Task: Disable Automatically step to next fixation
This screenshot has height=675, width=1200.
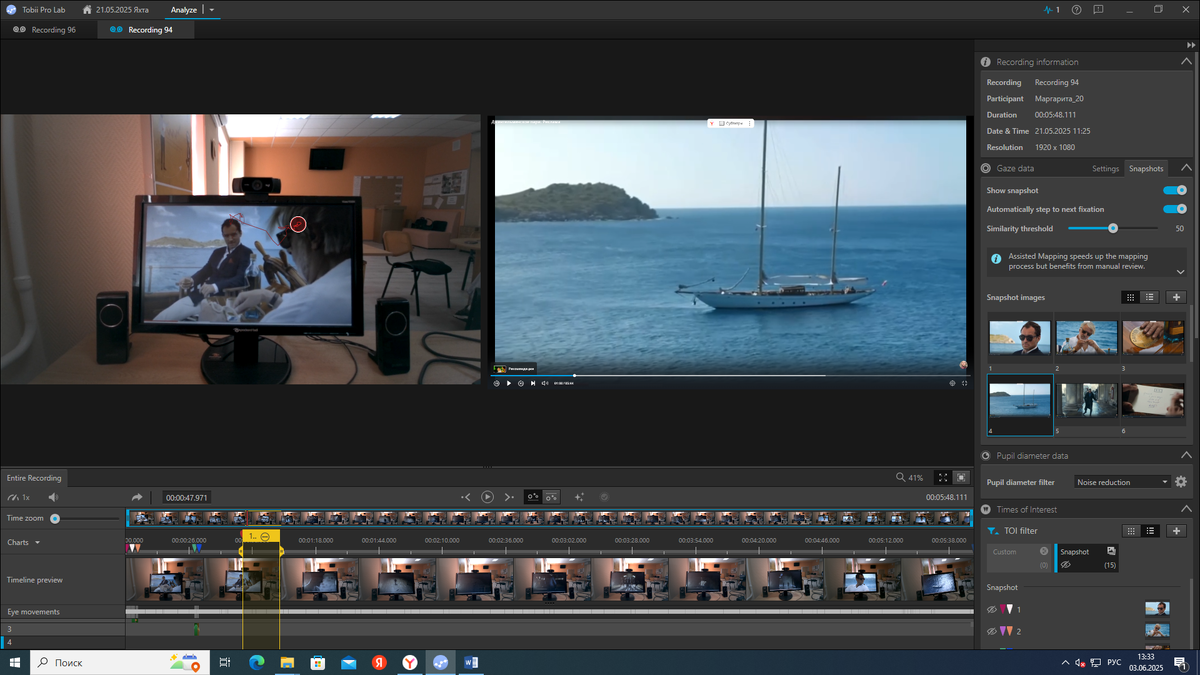Action: point(1174,209)
